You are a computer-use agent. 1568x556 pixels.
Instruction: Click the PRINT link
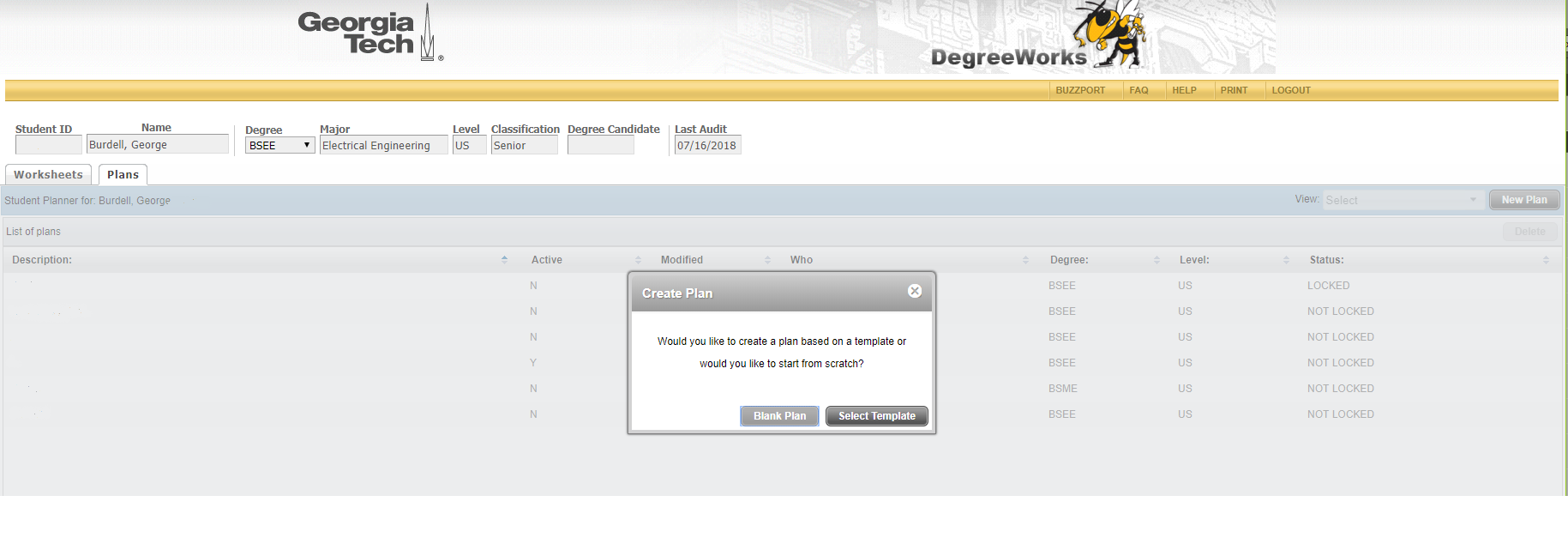[1234, 90]
